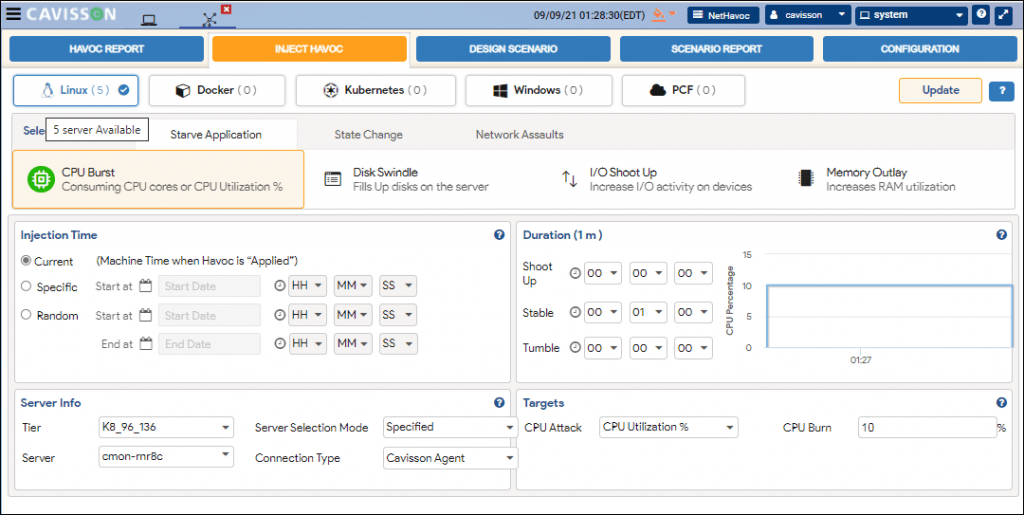This screenshot has width=1024, height=515.
Task: Open the Tier dropdown K8_96_136
Action: point(166,428)
